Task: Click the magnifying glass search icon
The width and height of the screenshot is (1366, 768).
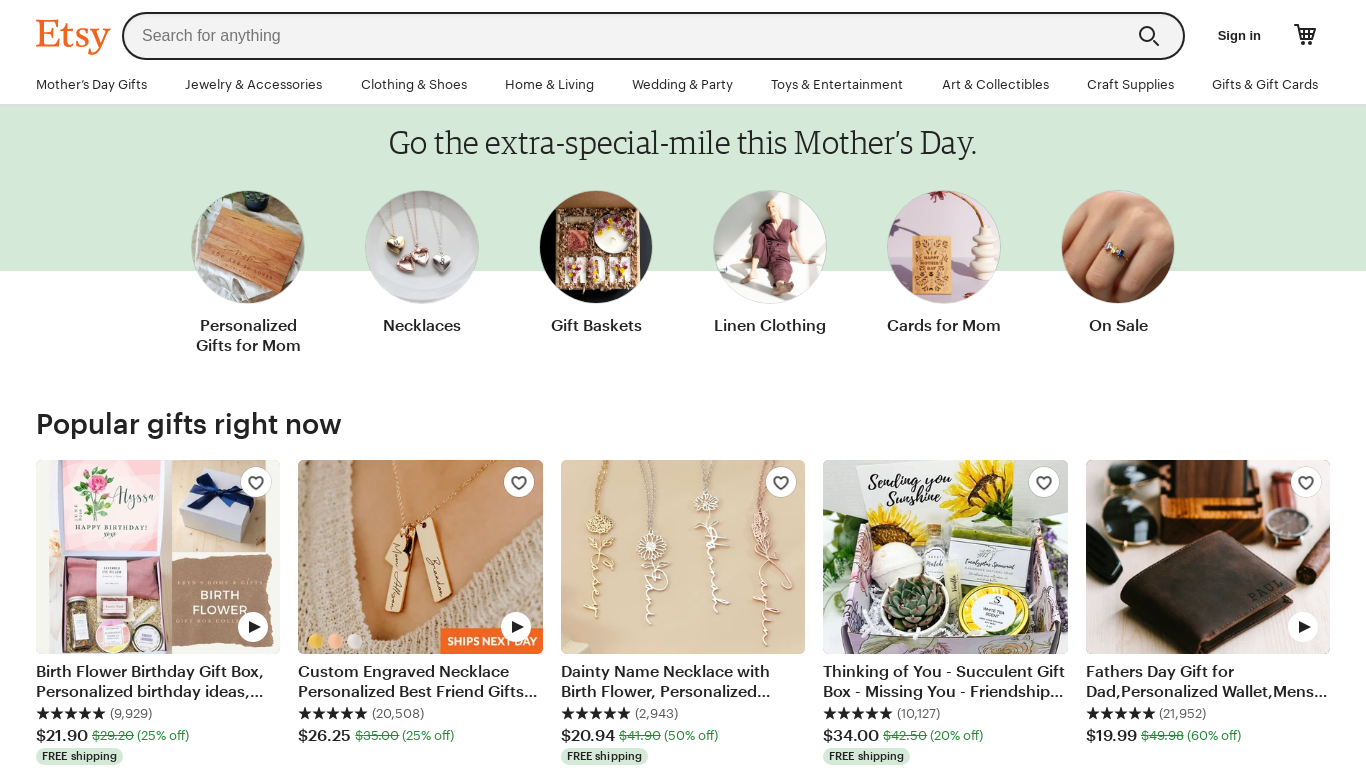Action: pos(1148,36)
